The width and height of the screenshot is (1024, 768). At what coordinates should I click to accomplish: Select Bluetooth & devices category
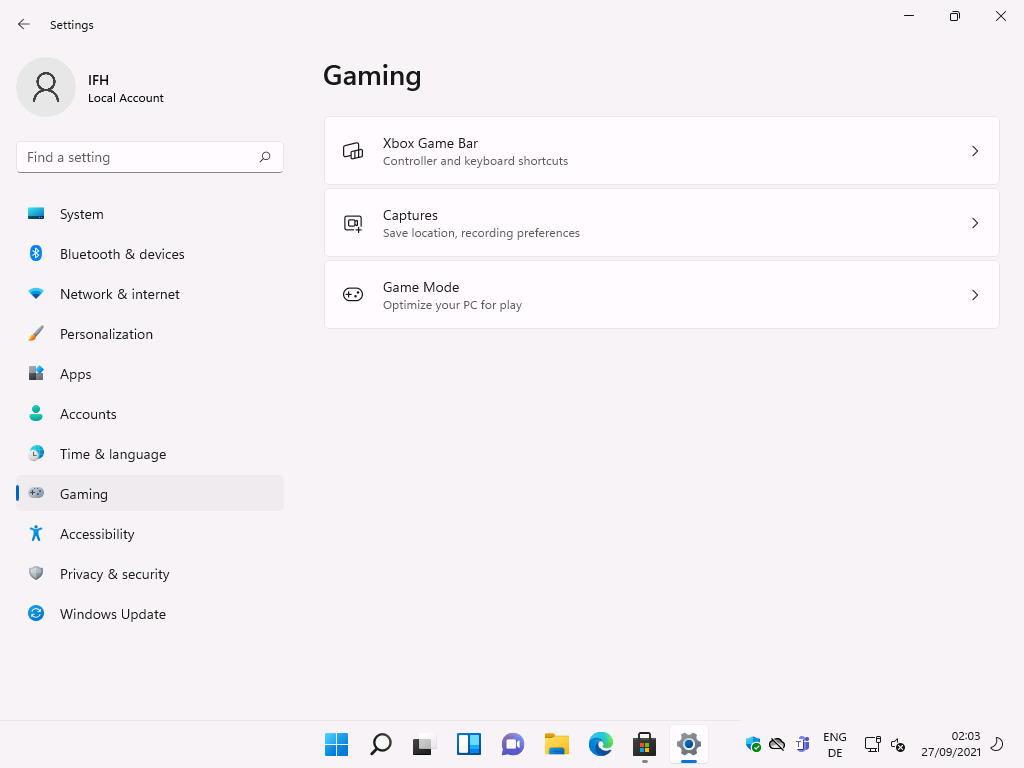click(x=150, y=253)
